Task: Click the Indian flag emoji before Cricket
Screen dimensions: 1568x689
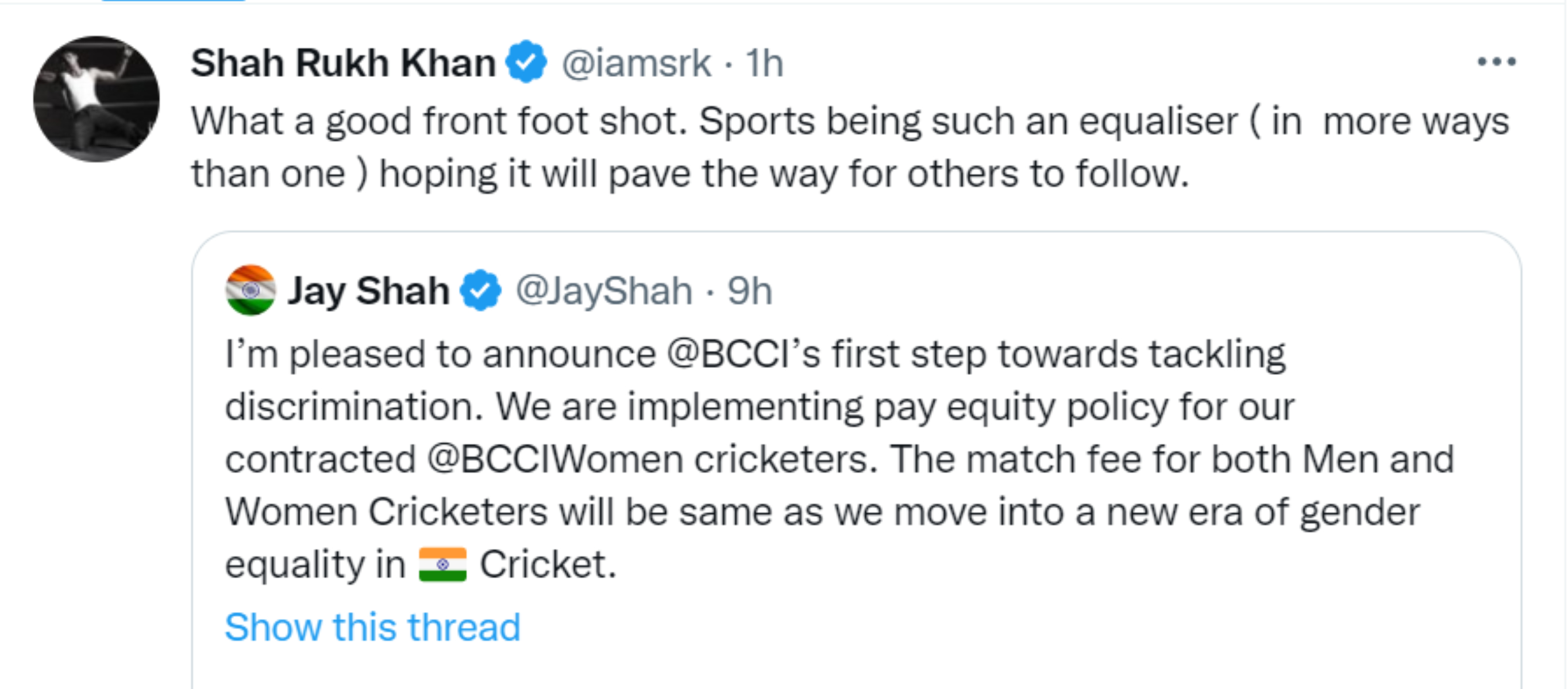Action: coord(442,564)
